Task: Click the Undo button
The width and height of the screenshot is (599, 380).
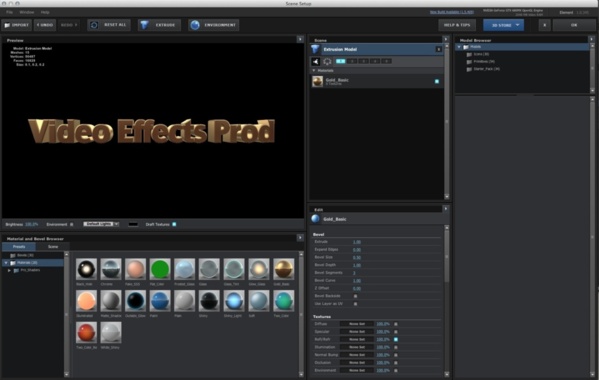Action: click(45, 25)
